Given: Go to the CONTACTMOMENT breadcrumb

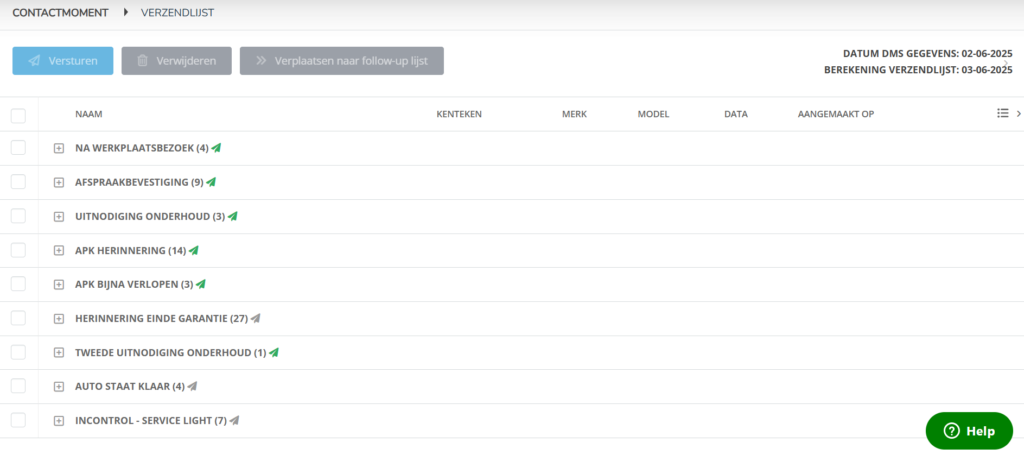Looking at the screenshot, I should [x=60, y=12].
